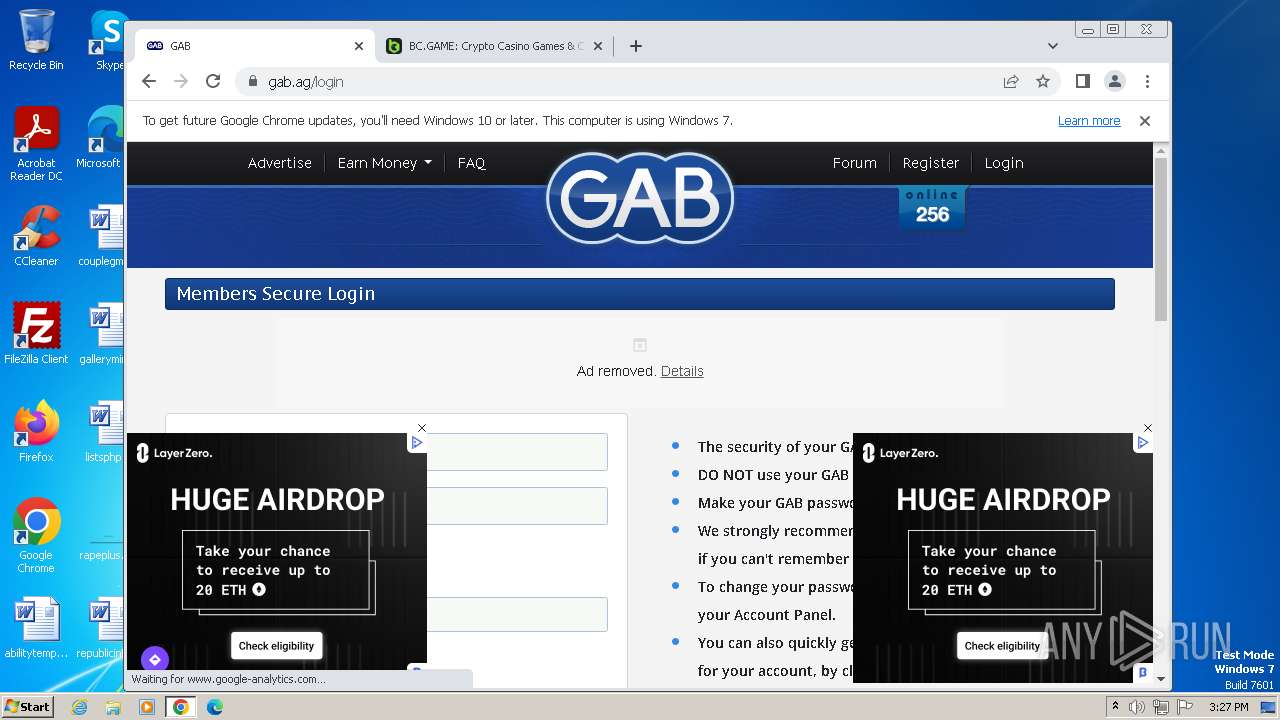Dismiss the Chrome update notification bar
Image resolution: width=1280 pixels, height=720 pixels.
pos(1145,121)
